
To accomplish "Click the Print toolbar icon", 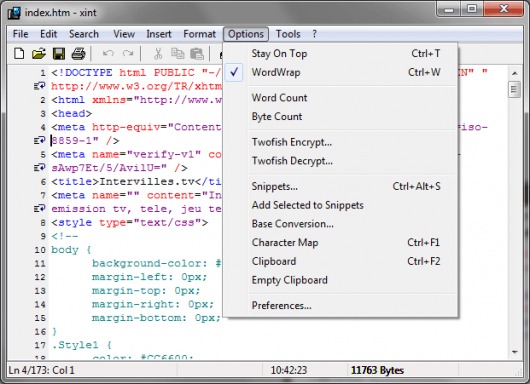I will (x=78, y=54).
